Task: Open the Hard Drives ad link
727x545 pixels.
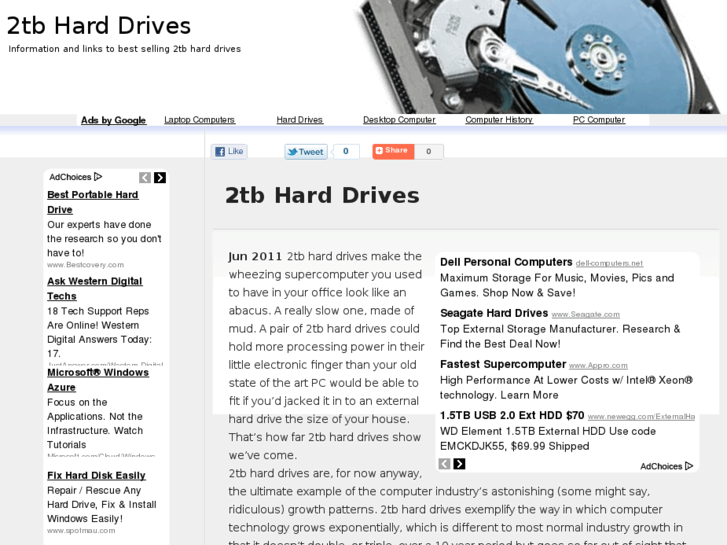Action: pyautogui.click(x=300, y=120)
